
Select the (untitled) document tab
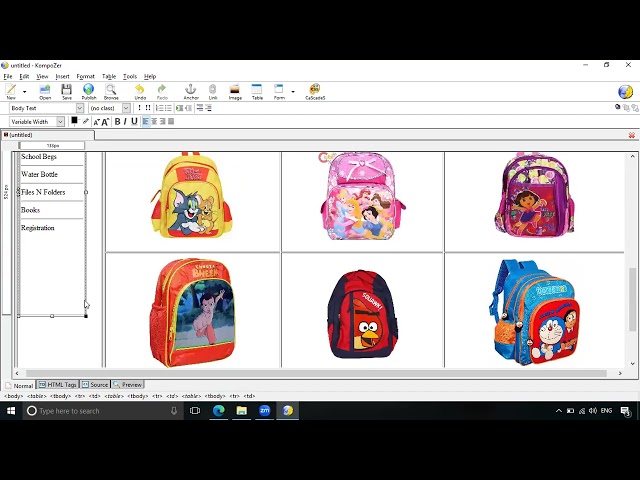click(x=48, y=135)
